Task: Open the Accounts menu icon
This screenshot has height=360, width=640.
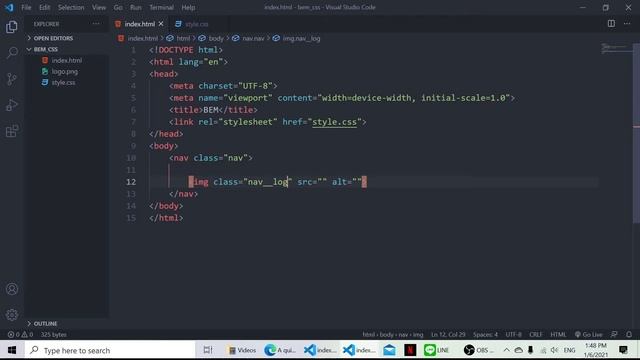Action: [x=12, y=289]
